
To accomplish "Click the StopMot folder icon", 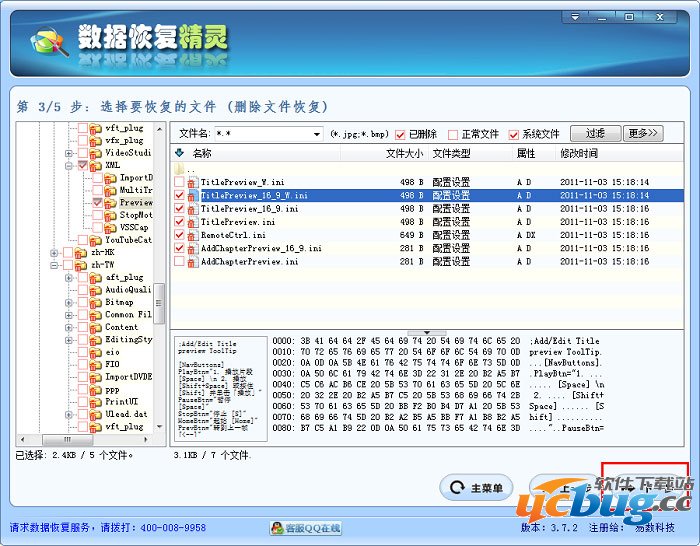I will [x=110, y=216].
